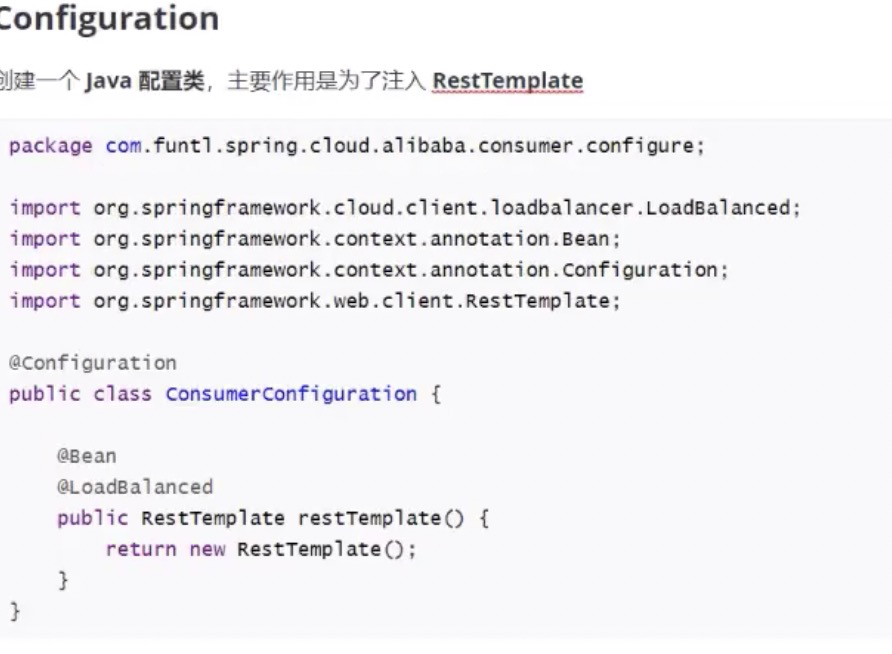Image resolution: width=892 pixels, height=654 pixels.
Task: Click the annotation.Bean import line
Action: (x=315, y=239)
